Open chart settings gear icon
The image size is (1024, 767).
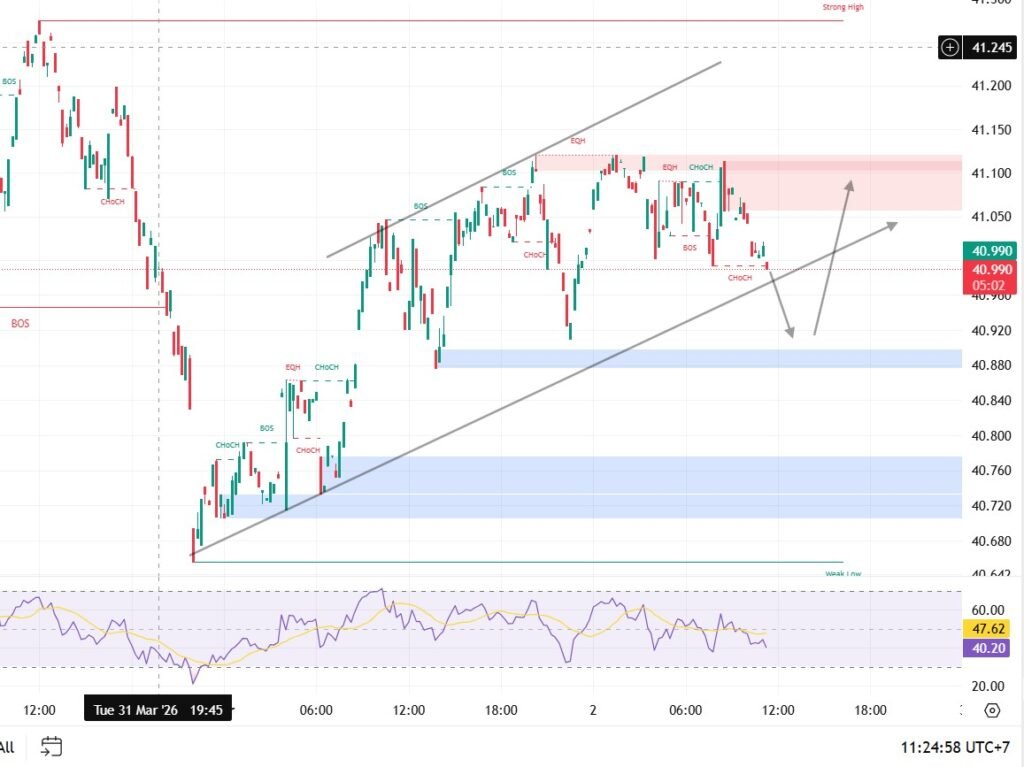[991, 710]
